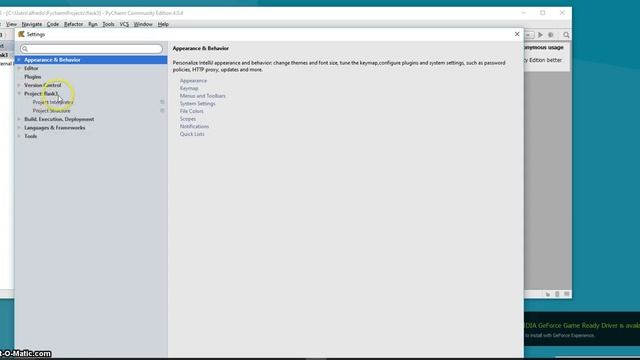The height and width of the screenshot is (360, 640).
Task: Click per-project icon beside Project Interpreter row
Action: [x=162, y=102]
